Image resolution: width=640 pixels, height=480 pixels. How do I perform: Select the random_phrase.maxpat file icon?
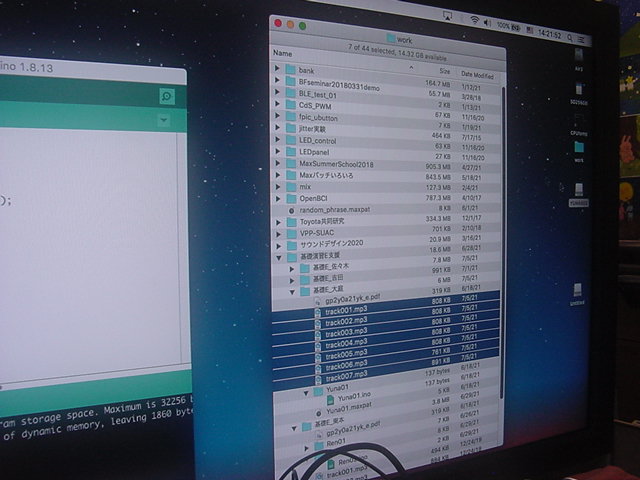coord(291,211)
